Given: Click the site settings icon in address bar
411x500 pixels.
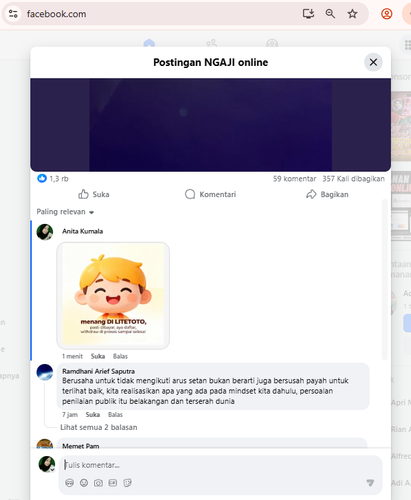Looking at the screenshot, I should pos(13,14).
